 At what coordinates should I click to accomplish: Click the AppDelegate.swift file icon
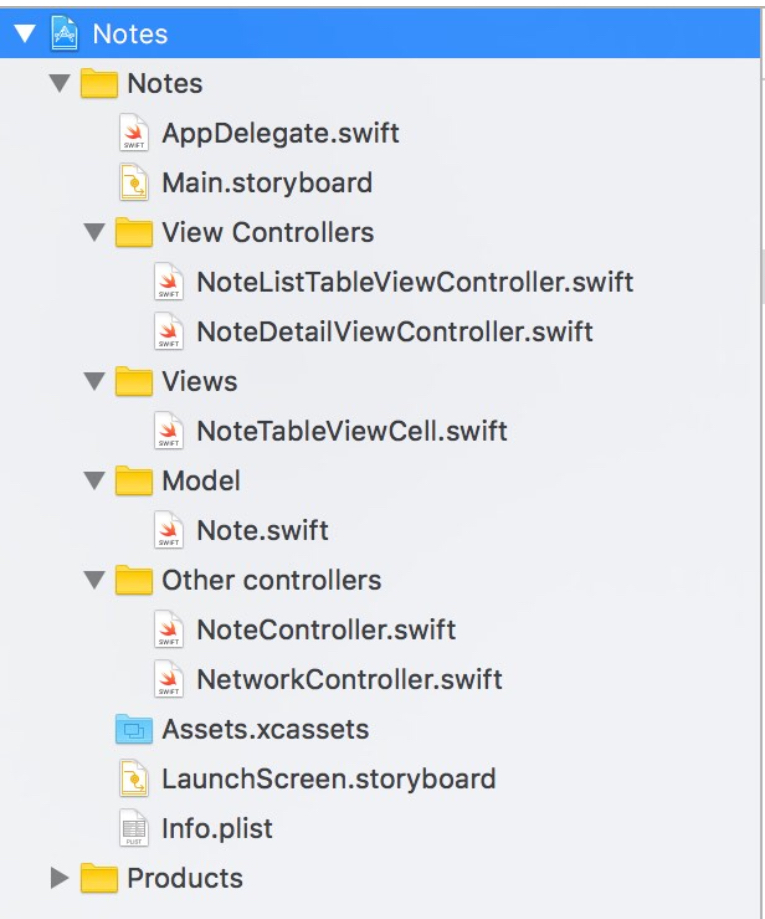point(134,132)
